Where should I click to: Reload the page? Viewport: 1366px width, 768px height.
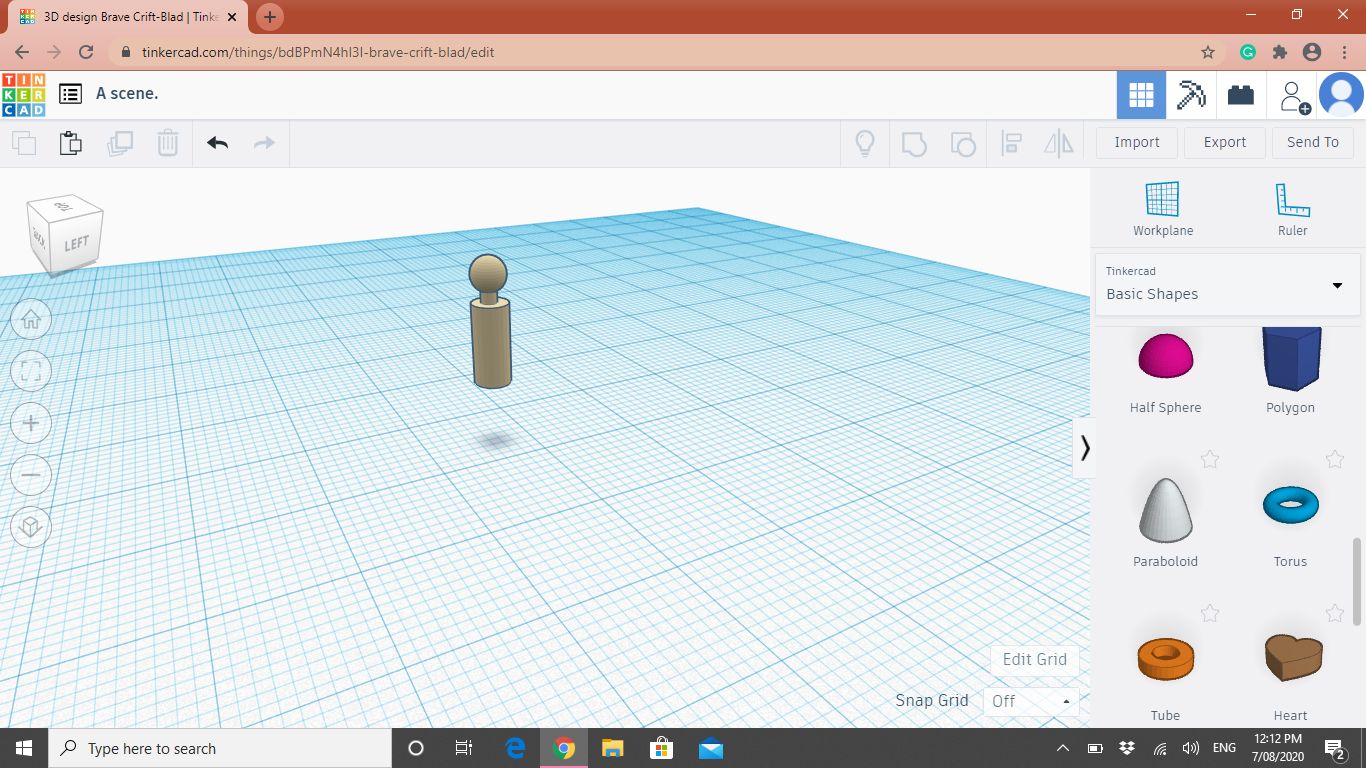[x=86, y=52]
